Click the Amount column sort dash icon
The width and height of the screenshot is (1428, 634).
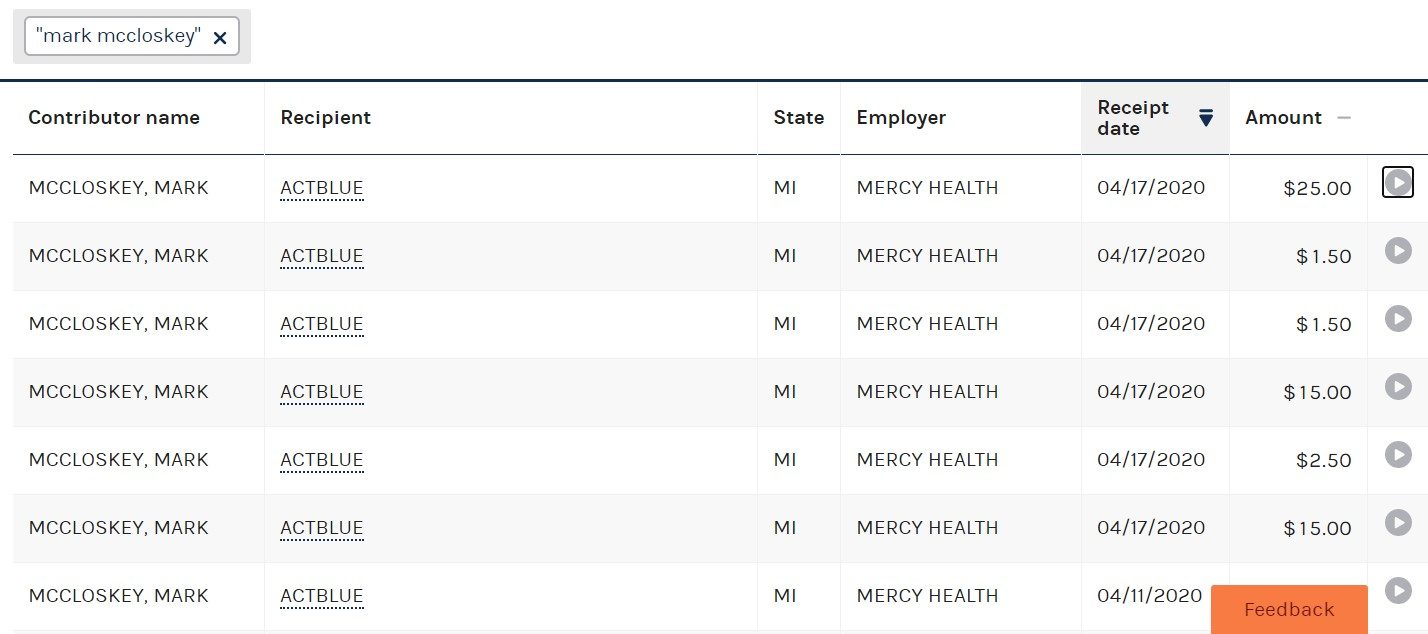tap(1344, 118)
